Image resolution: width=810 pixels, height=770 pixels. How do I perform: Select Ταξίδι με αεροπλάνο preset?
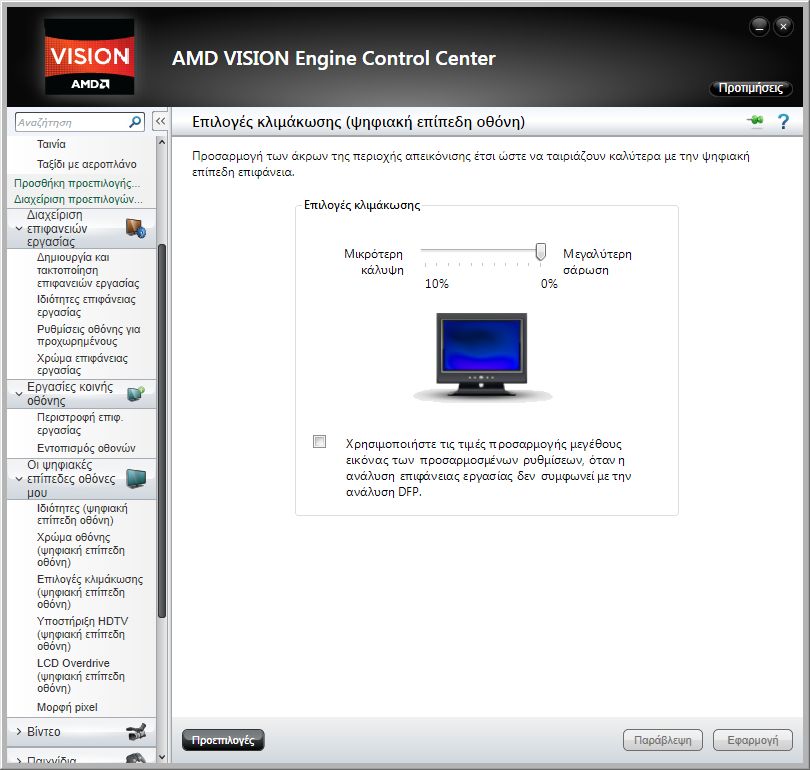coord(87,164)
